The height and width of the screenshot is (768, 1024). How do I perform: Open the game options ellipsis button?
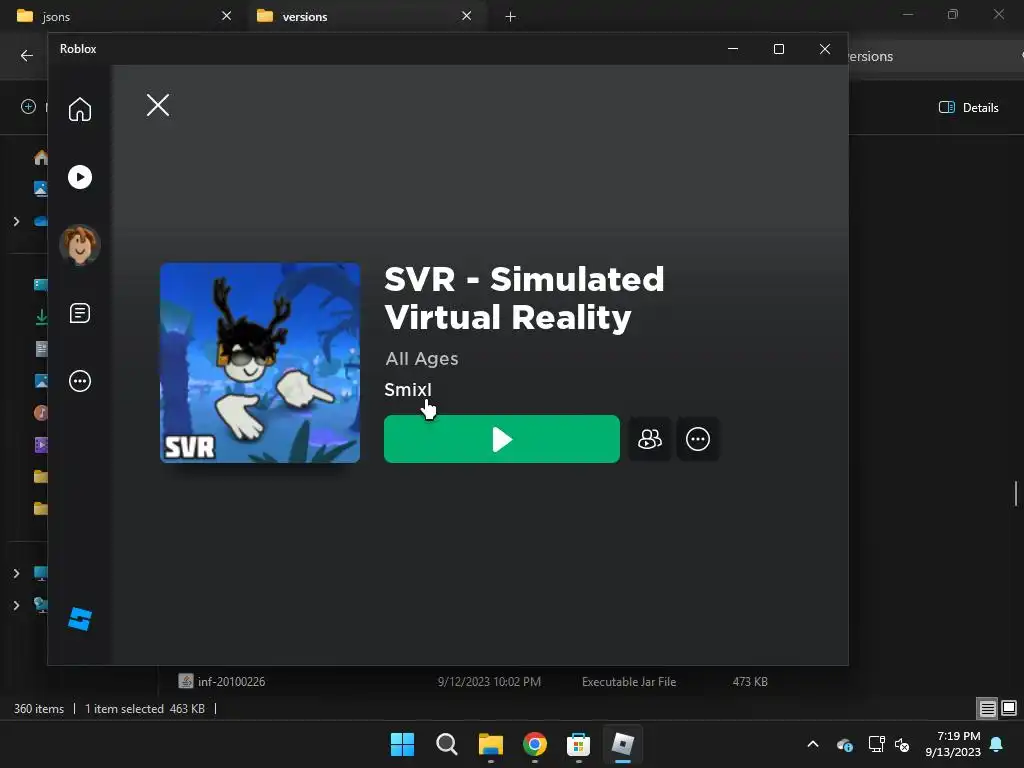(x=698, y=439)
